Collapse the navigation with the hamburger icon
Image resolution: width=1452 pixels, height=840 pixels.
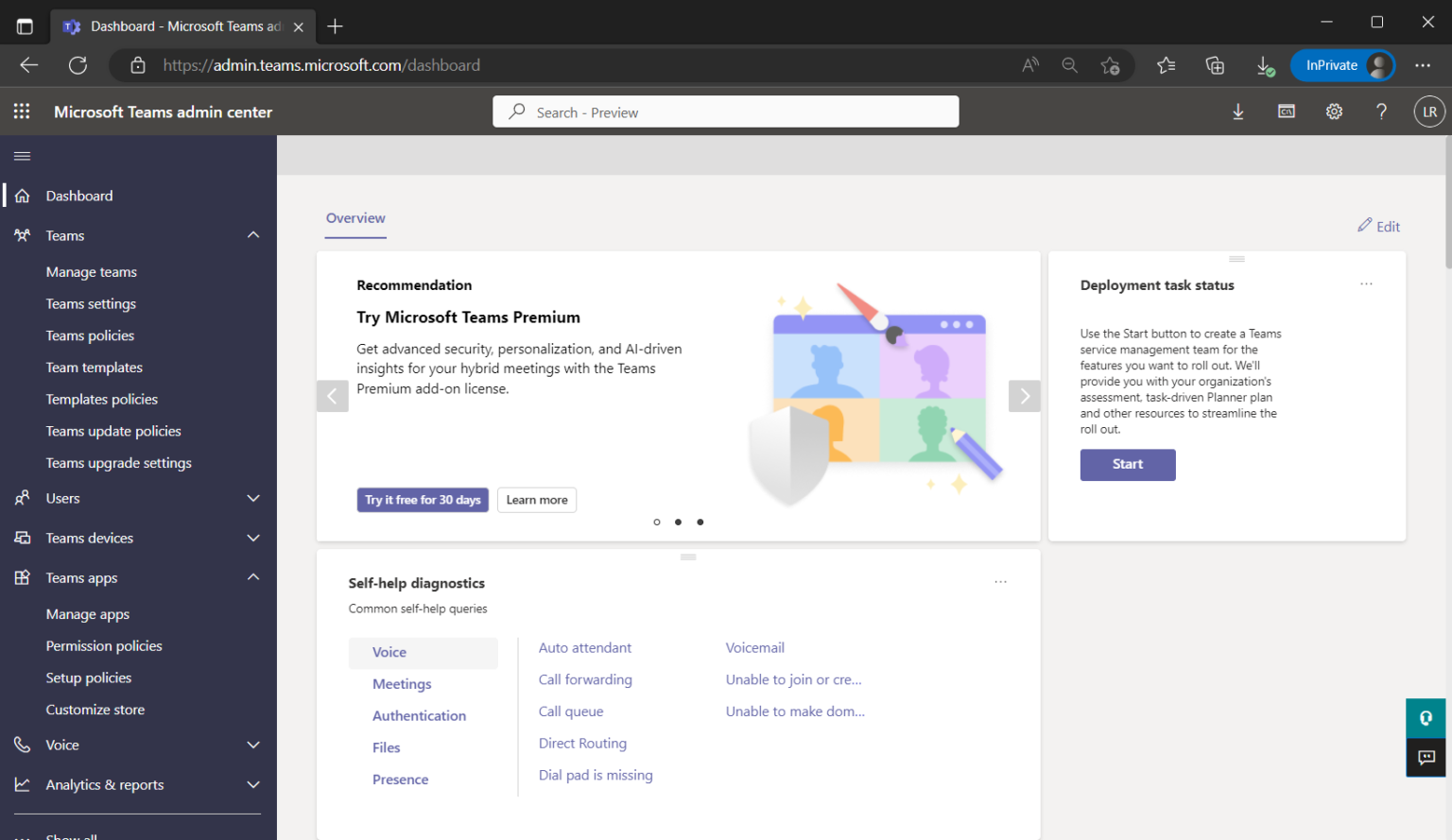tap(22, 156)
